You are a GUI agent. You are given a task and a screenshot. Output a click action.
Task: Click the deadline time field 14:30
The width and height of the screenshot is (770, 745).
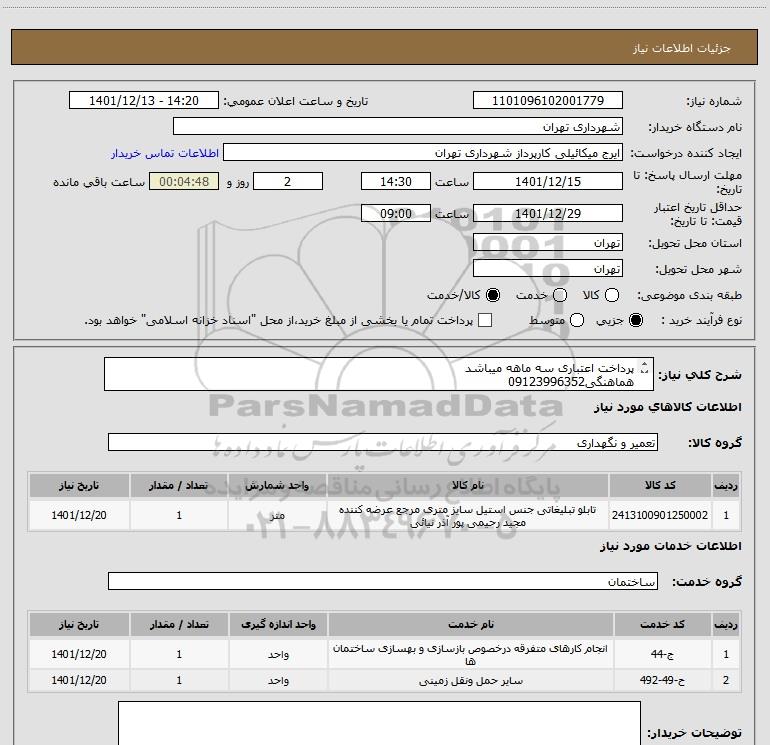coord(396,181)
